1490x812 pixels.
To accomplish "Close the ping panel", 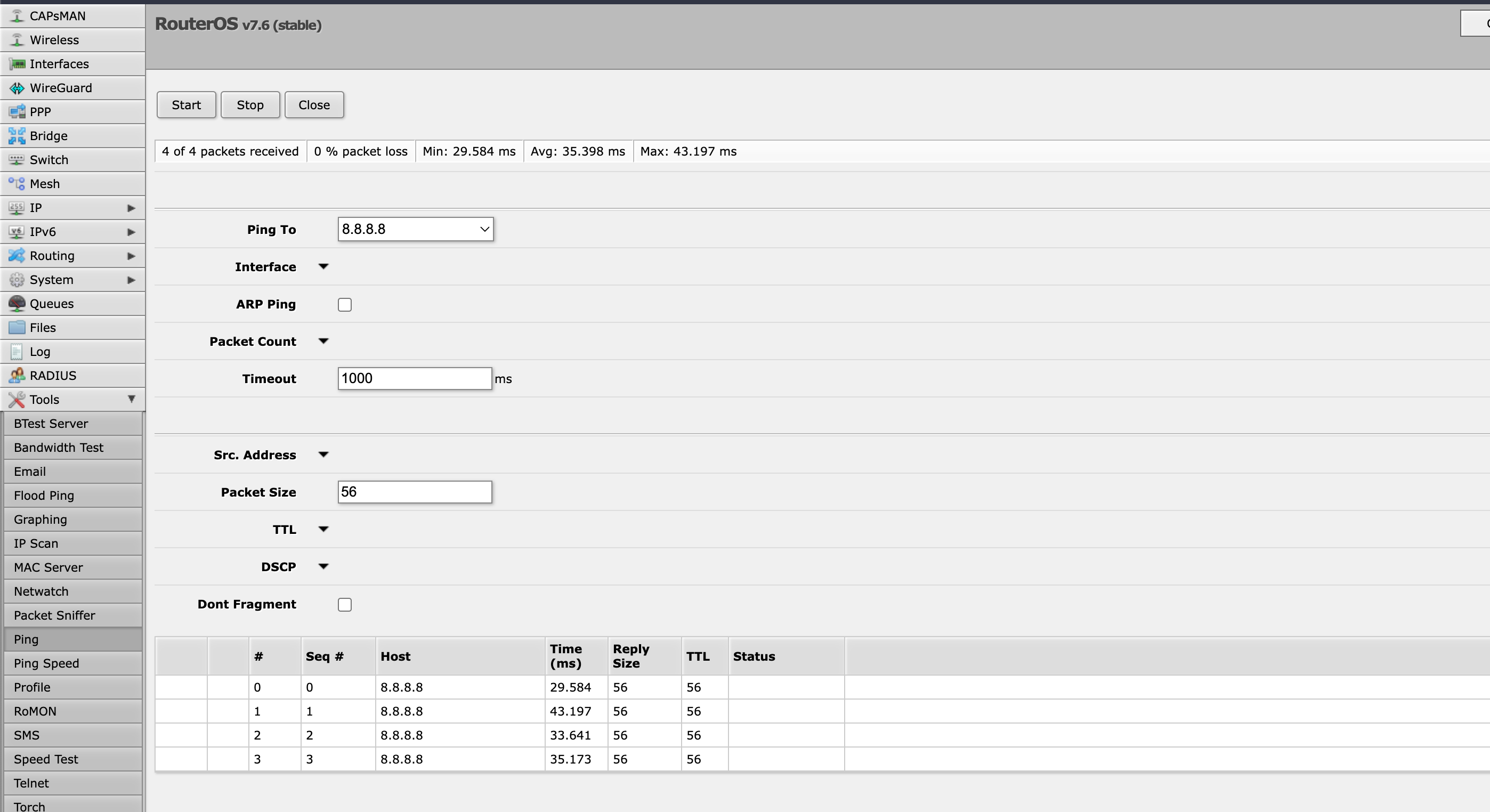I will [x=314, y=104].
